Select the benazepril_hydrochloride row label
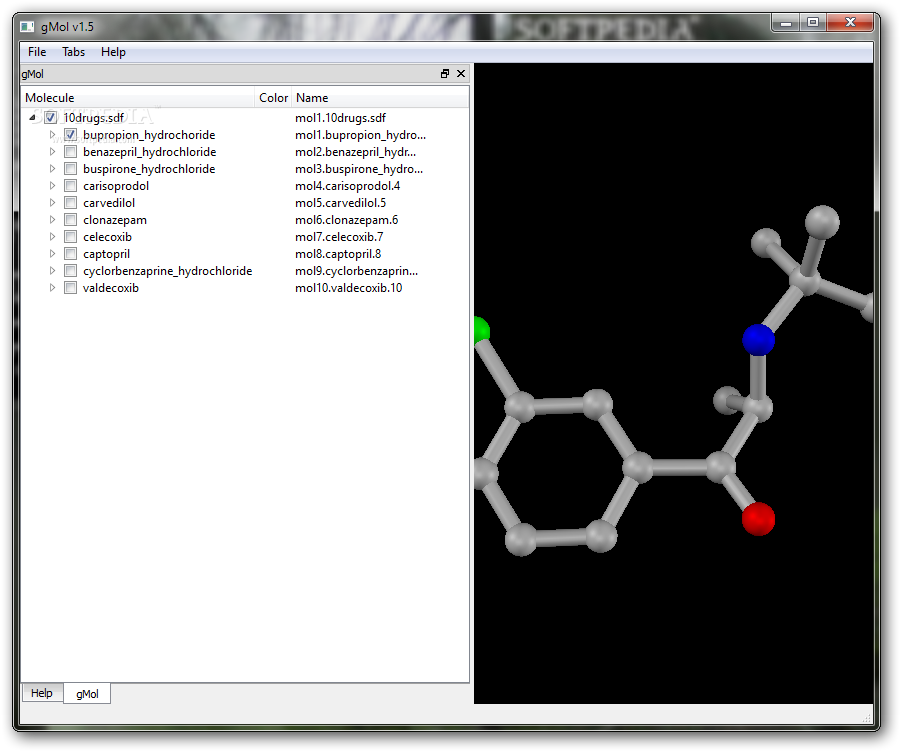 tap(149, 152)
